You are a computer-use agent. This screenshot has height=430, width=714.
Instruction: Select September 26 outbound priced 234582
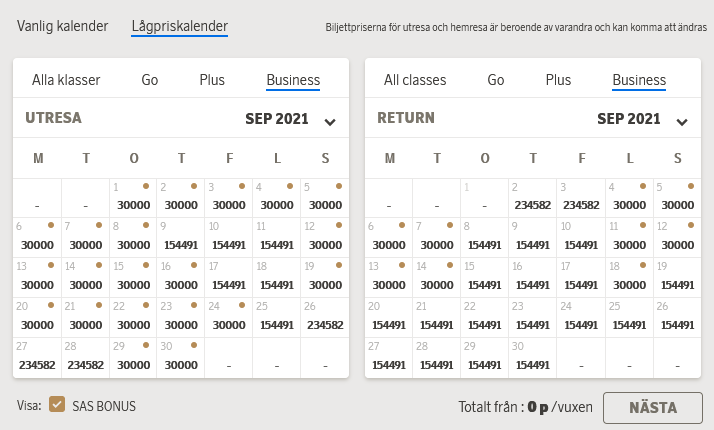[324, 317]
